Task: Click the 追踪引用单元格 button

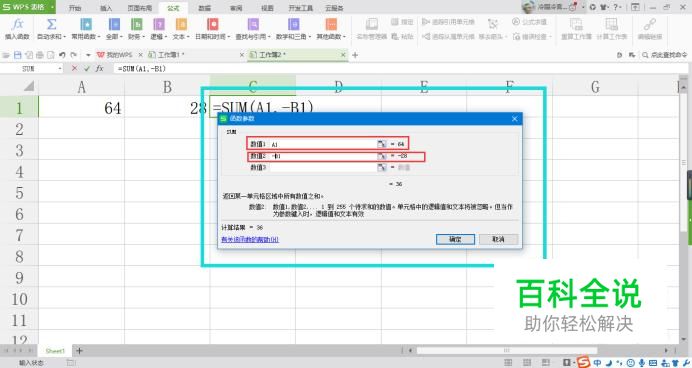Action: (x=448, y=22)
